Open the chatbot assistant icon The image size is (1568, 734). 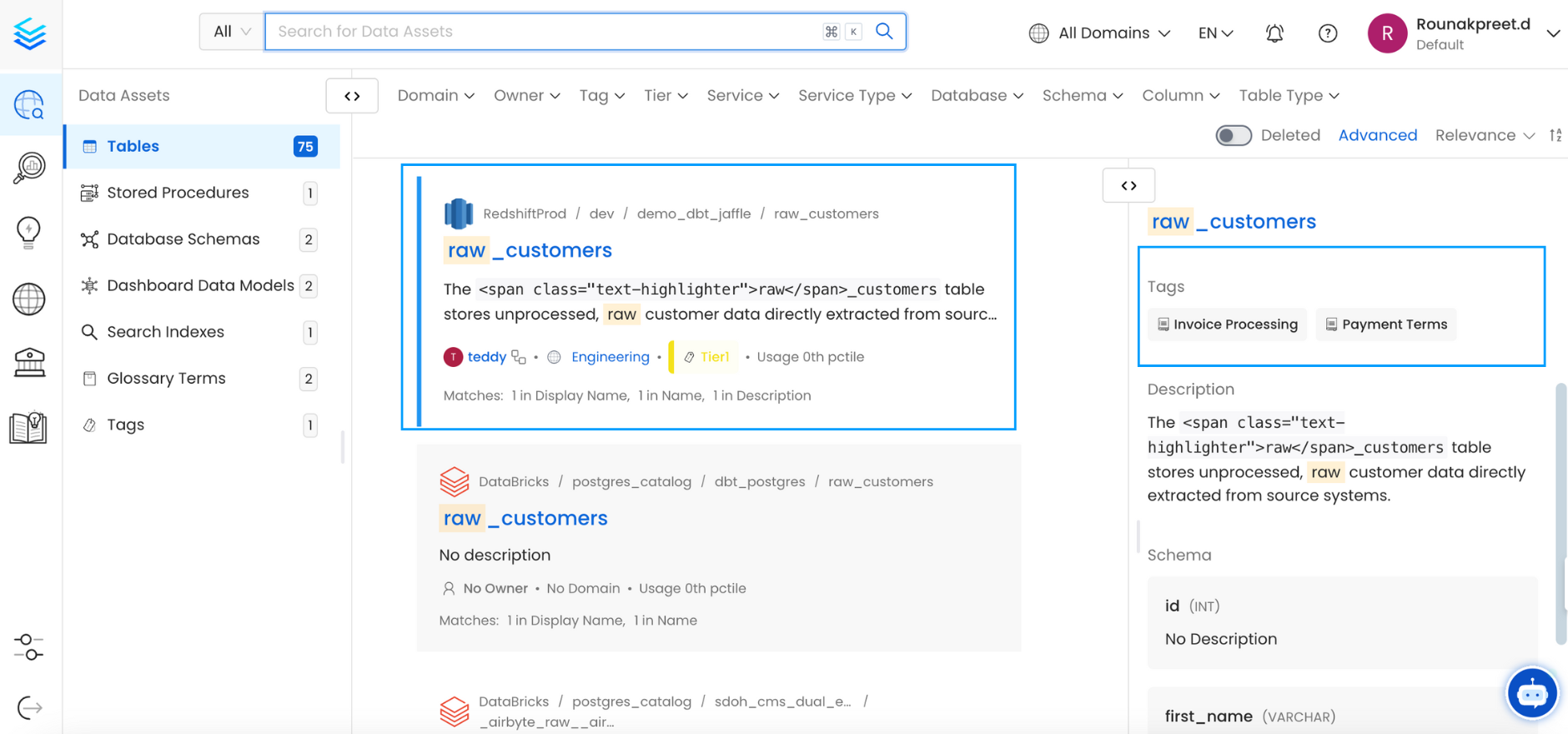tap(1531, 693)
